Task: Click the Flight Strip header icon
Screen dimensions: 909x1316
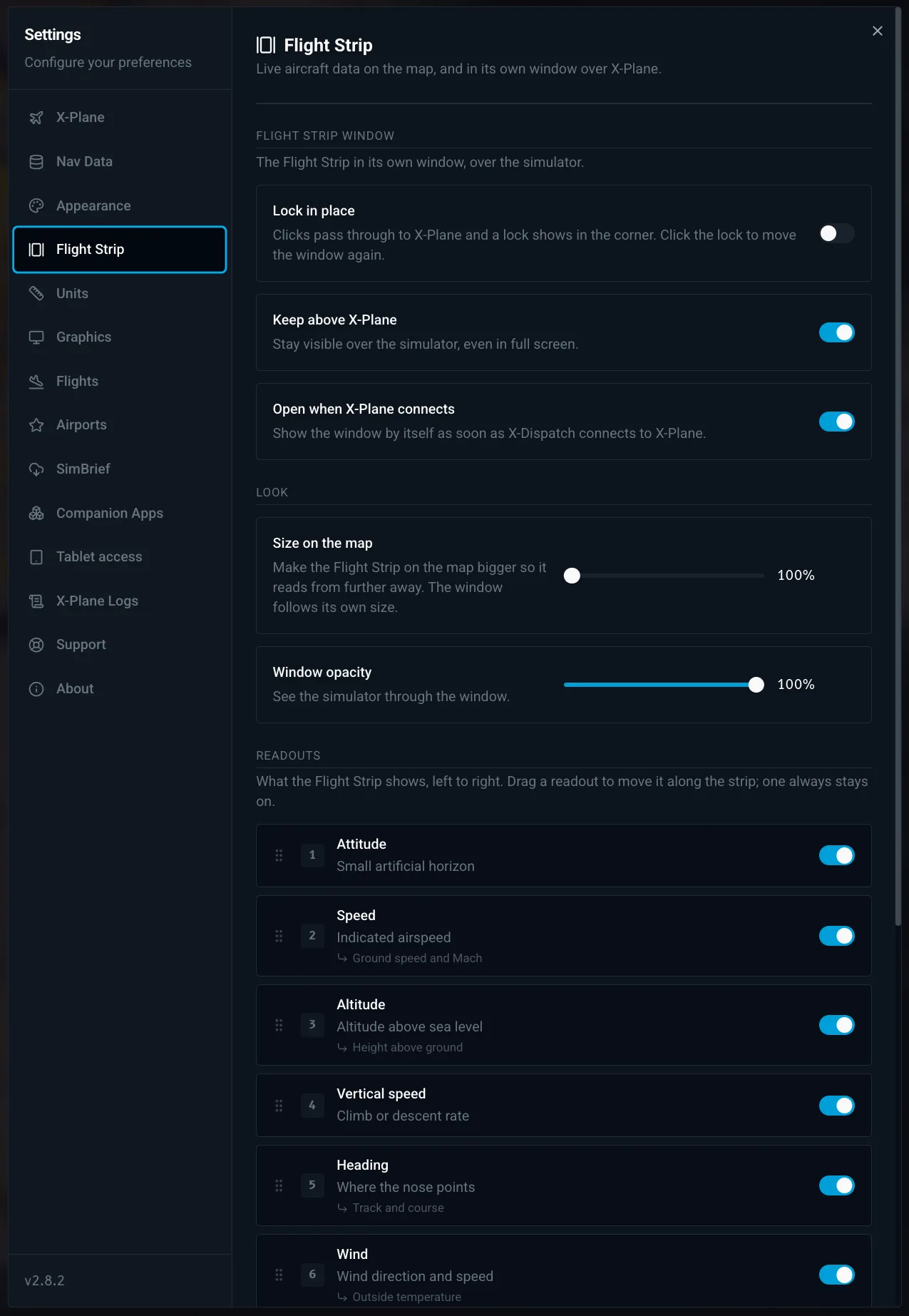Action: (x=266, y=45)
